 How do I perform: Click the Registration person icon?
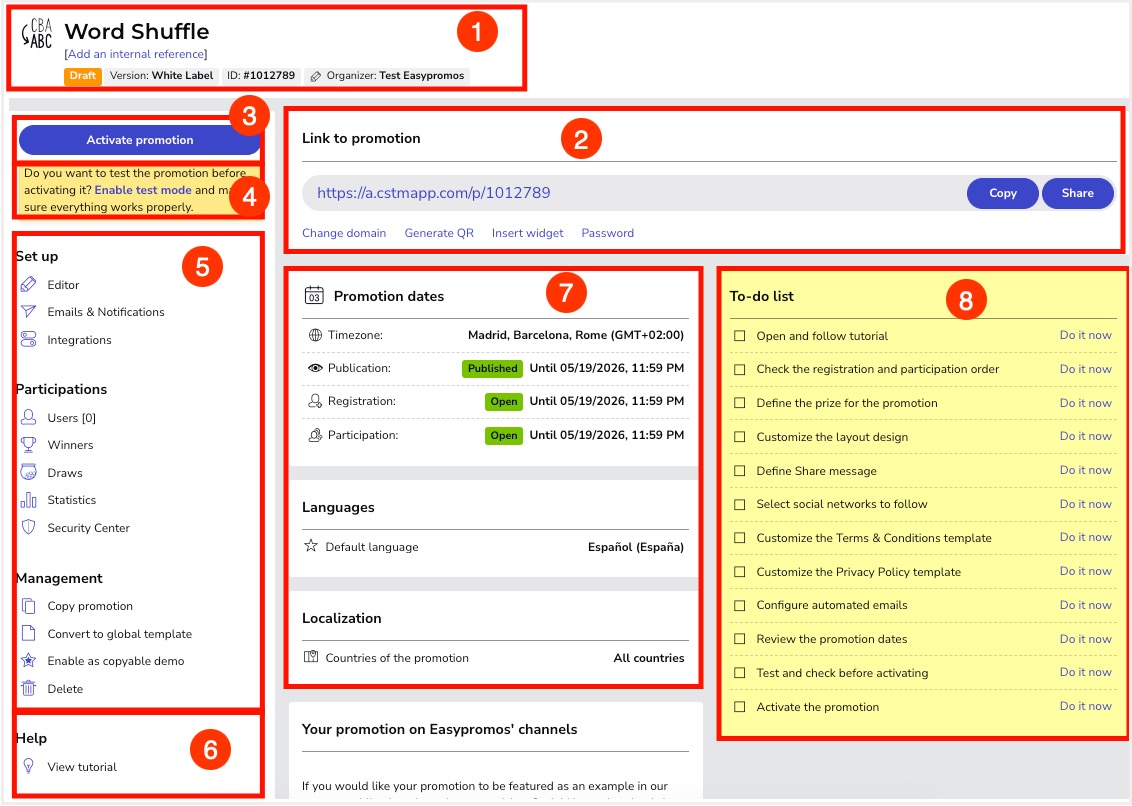315,401
